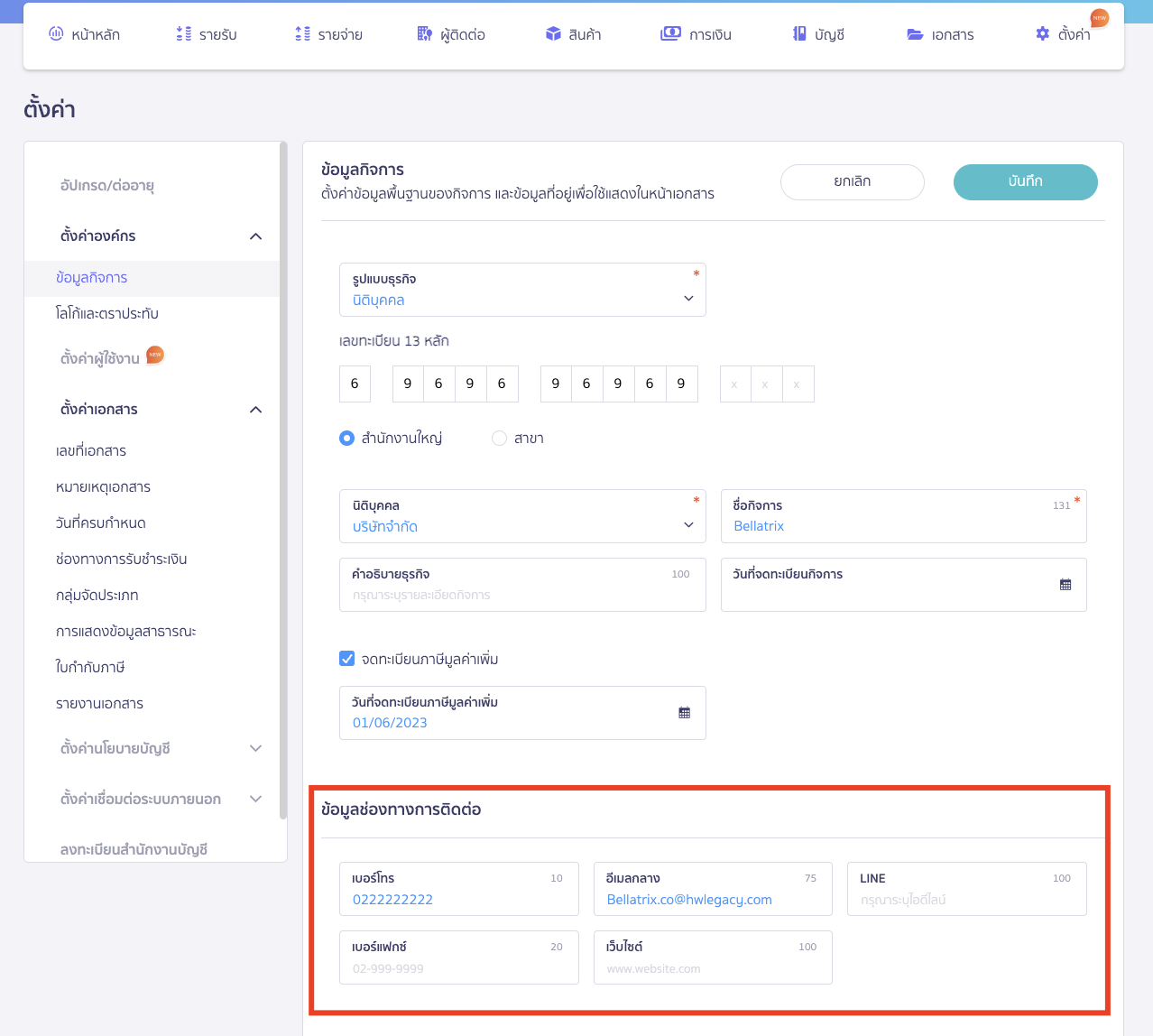Uncheck the VAT registration checkbox
This screenshot has height=1036, width=1153.
tap(347, 659)
